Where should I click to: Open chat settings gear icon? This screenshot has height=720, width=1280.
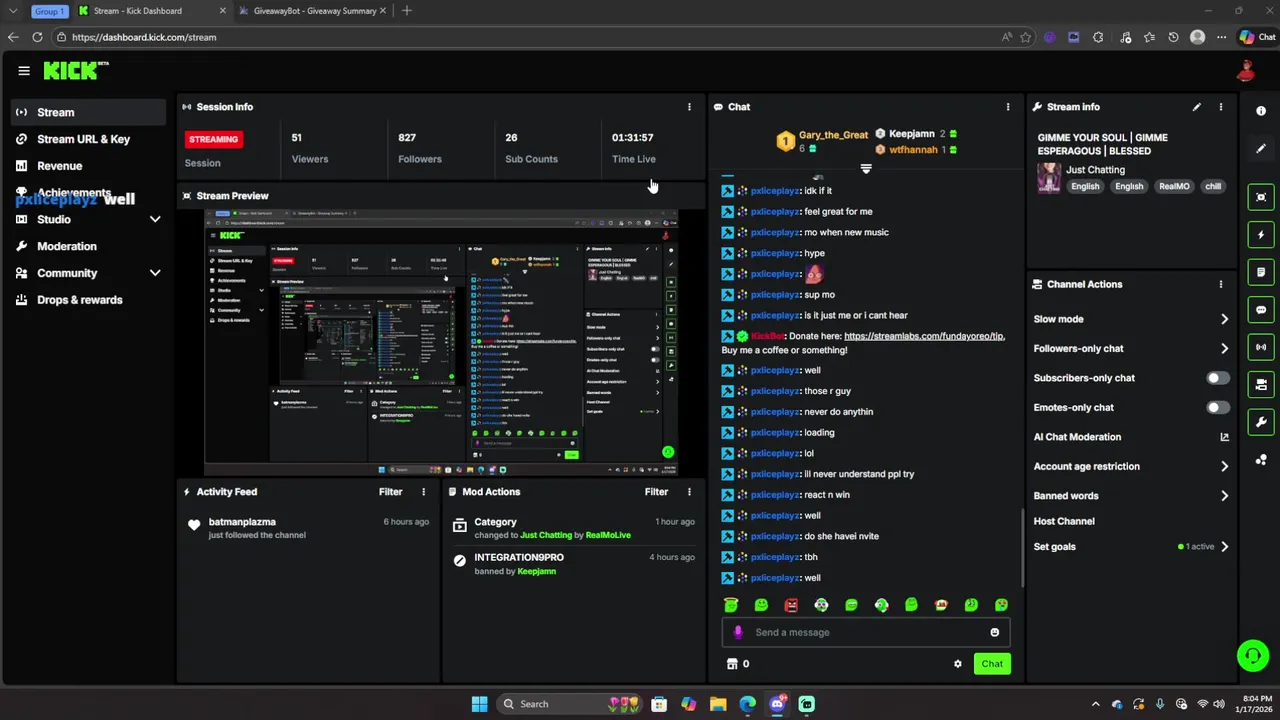[x=958, y=664]
